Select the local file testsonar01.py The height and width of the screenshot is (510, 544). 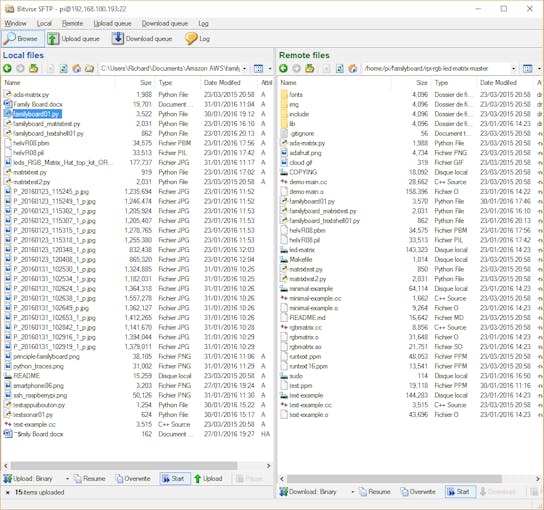tap(33, 415)
